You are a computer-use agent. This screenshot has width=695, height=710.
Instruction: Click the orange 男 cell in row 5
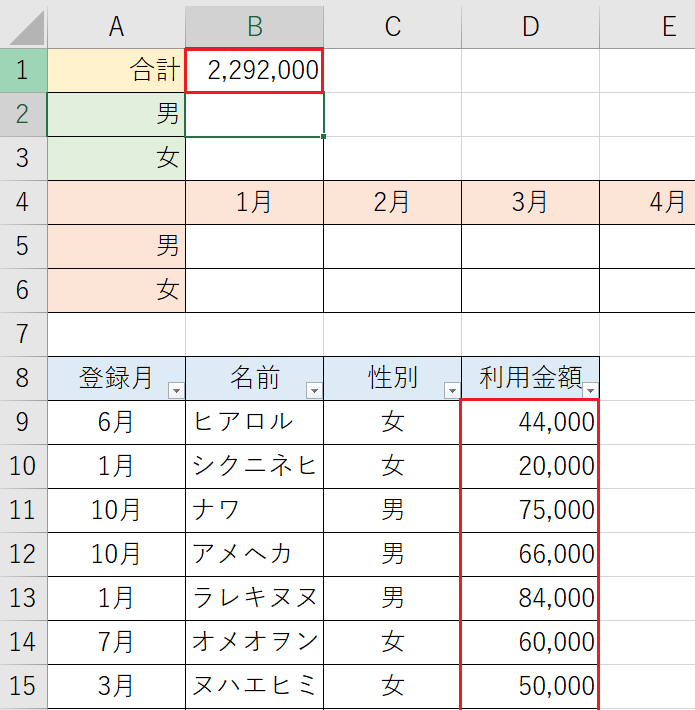point(116,246)
